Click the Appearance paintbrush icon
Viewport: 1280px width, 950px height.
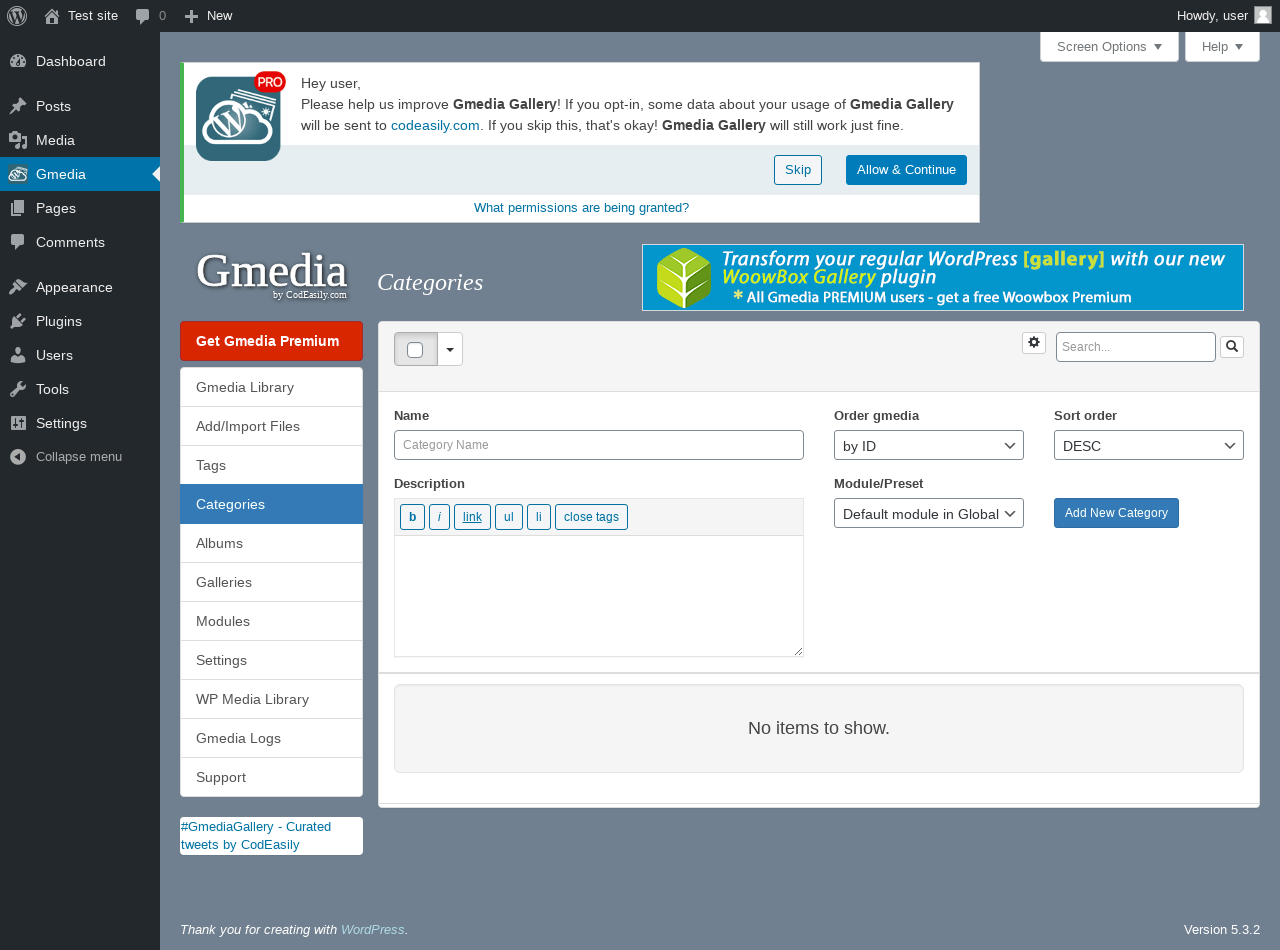[x=18, y=287]
